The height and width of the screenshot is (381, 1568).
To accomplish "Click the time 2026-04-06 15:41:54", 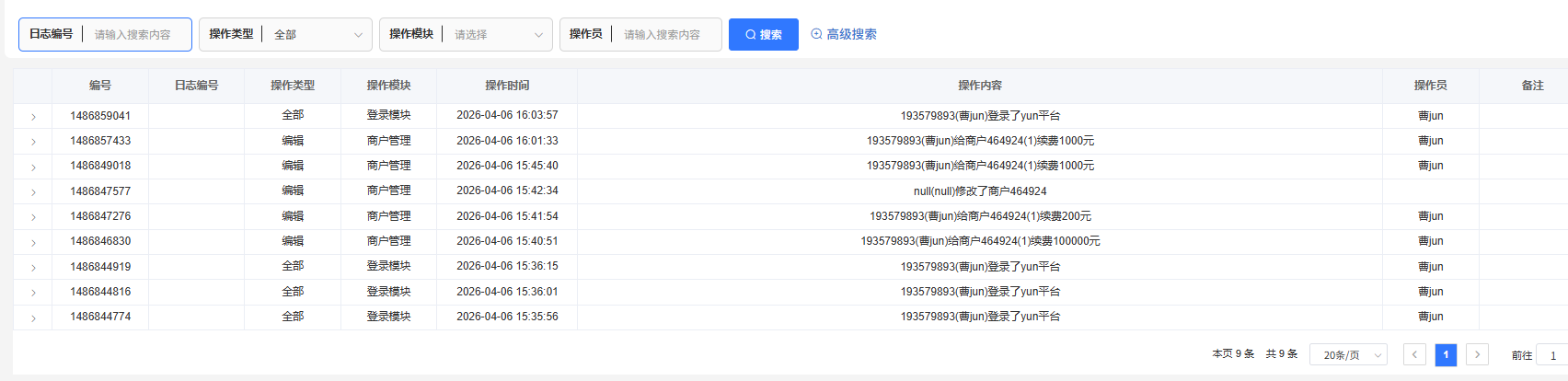I will click(507, 216).
